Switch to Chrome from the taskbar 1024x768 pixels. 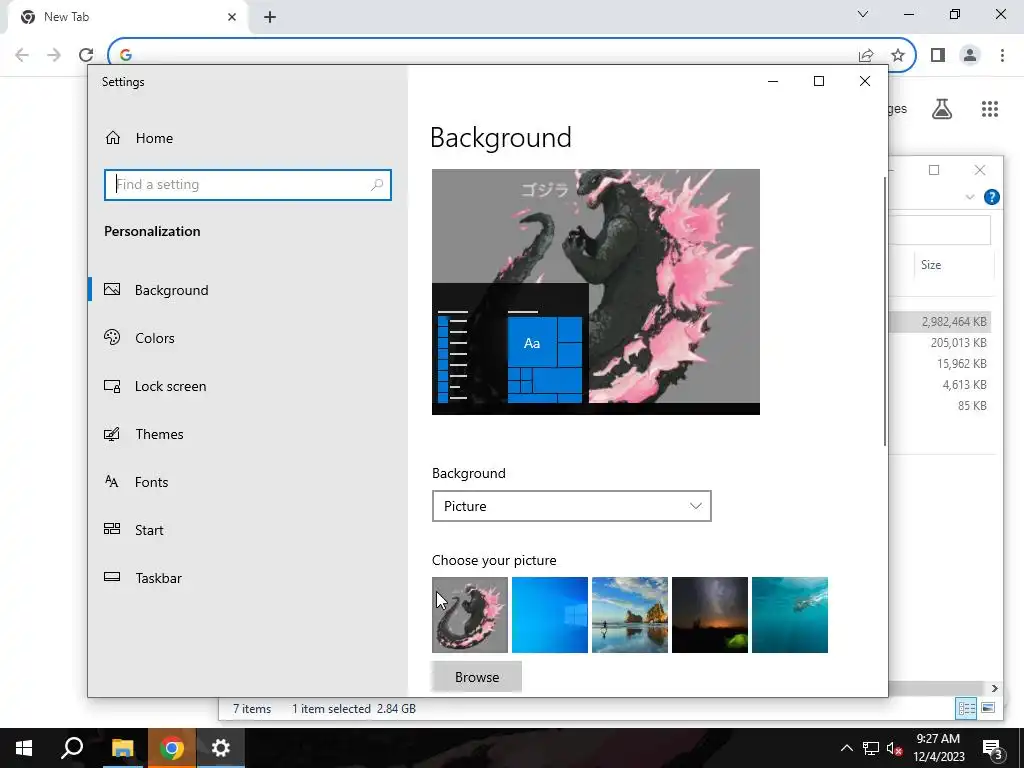point(171,748)
